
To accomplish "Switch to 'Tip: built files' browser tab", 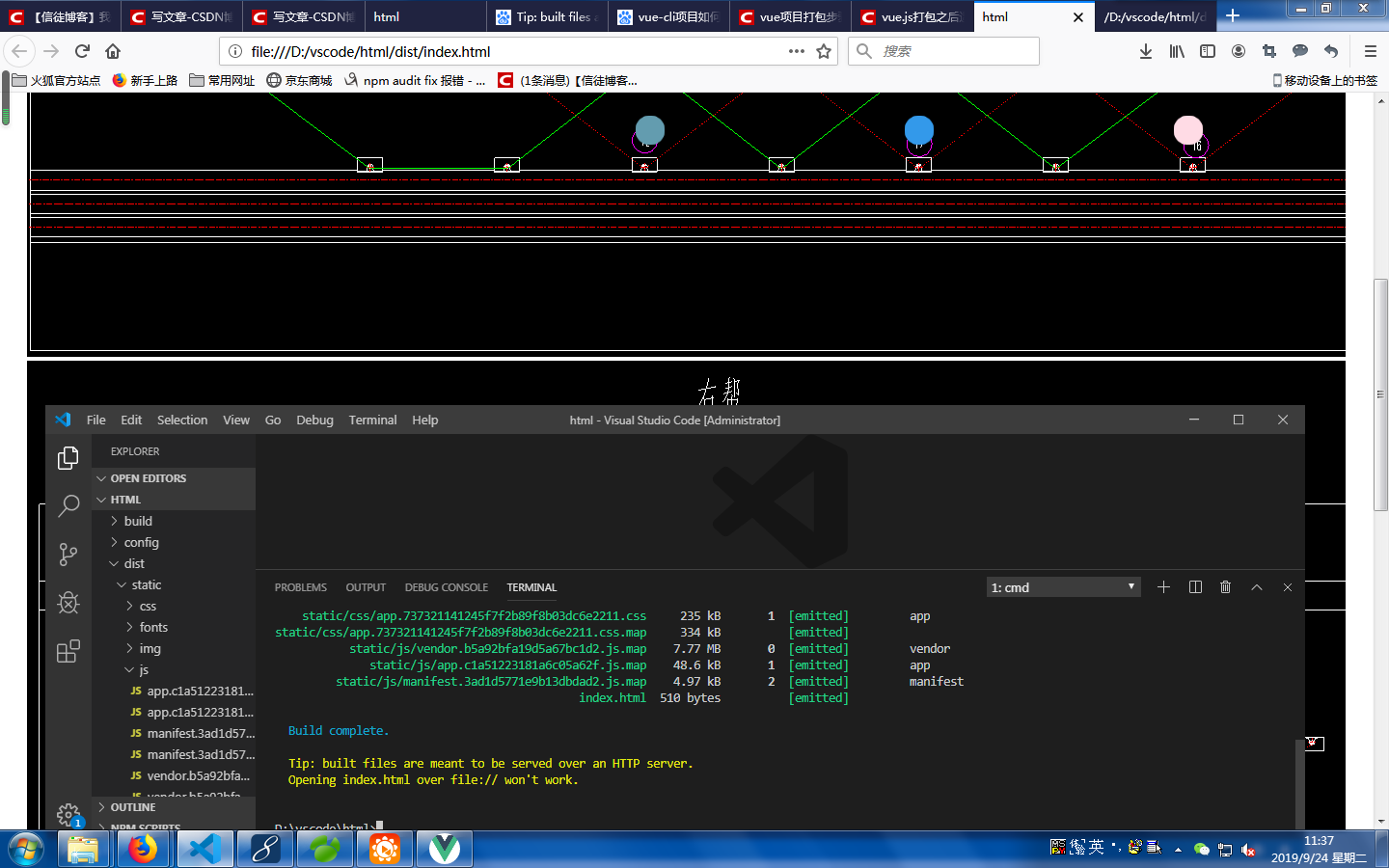I will pyautogui.click(x=547, y=16).
